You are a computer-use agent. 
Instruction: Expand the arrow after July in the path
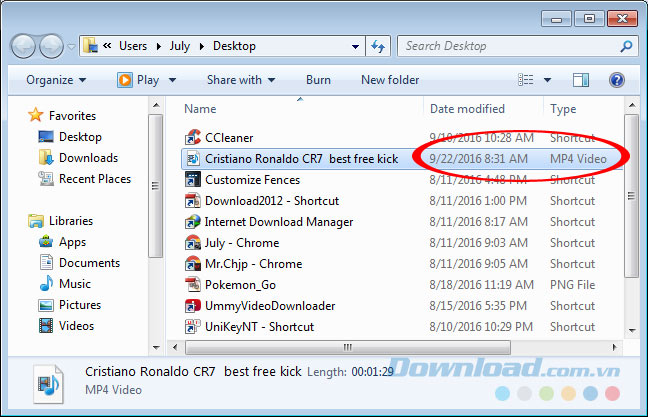coord(202,46)
